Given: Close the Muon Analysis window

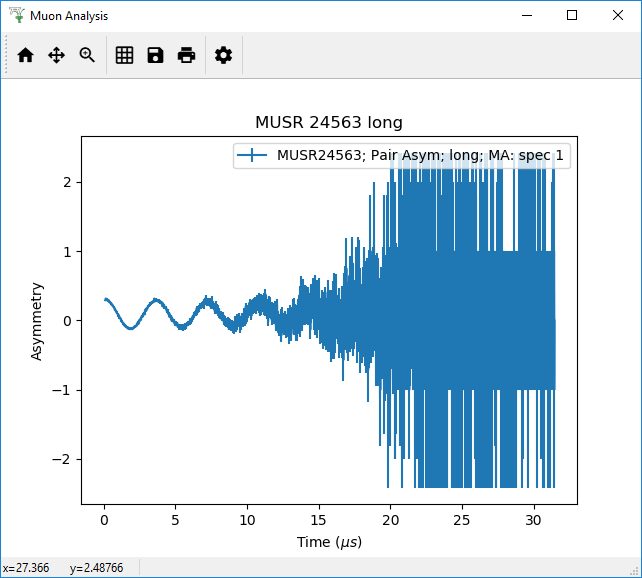Looking at the screenshot, I should [618, 15].
